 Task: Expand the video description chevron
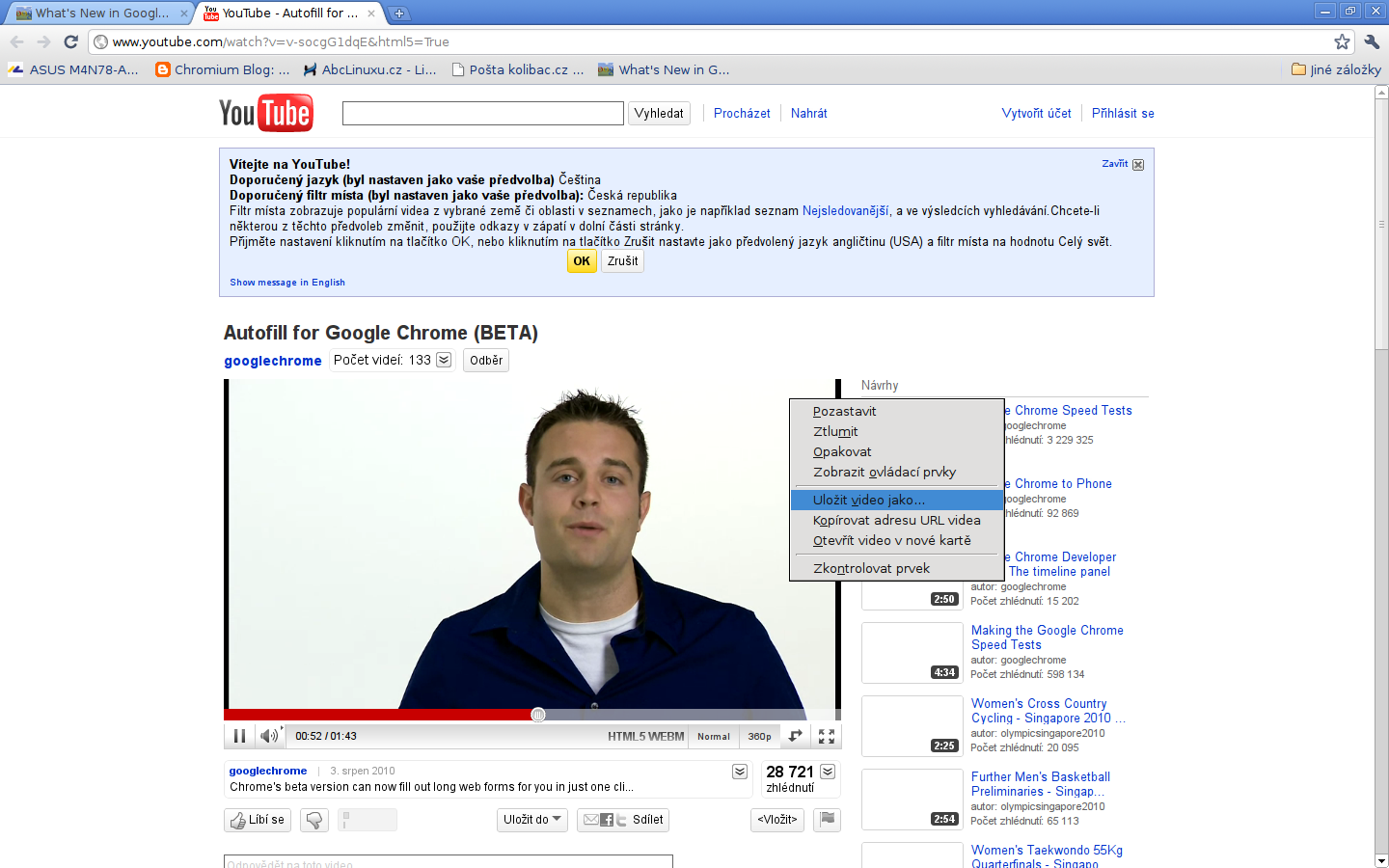point(740,772)
